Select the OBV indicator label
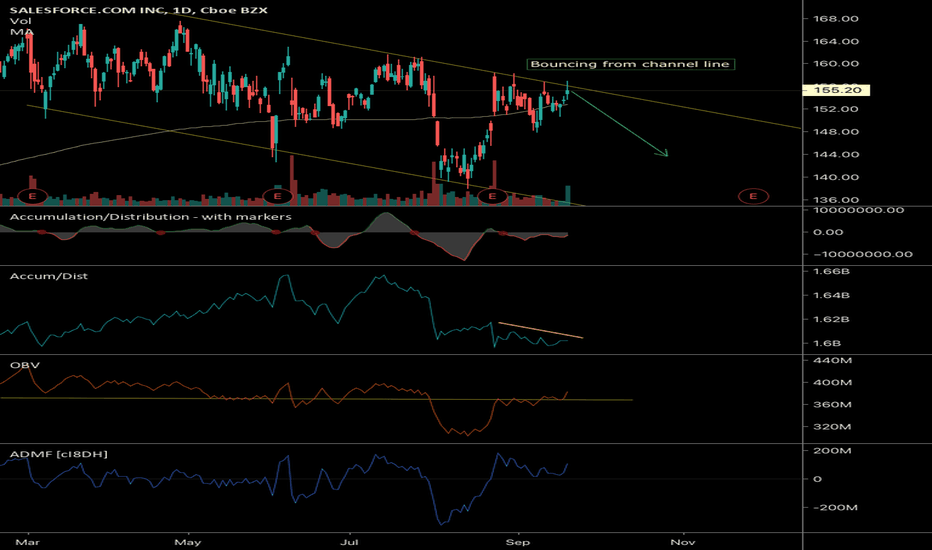The width and height of the screenshot is (932, 550). tap(25, 365)
